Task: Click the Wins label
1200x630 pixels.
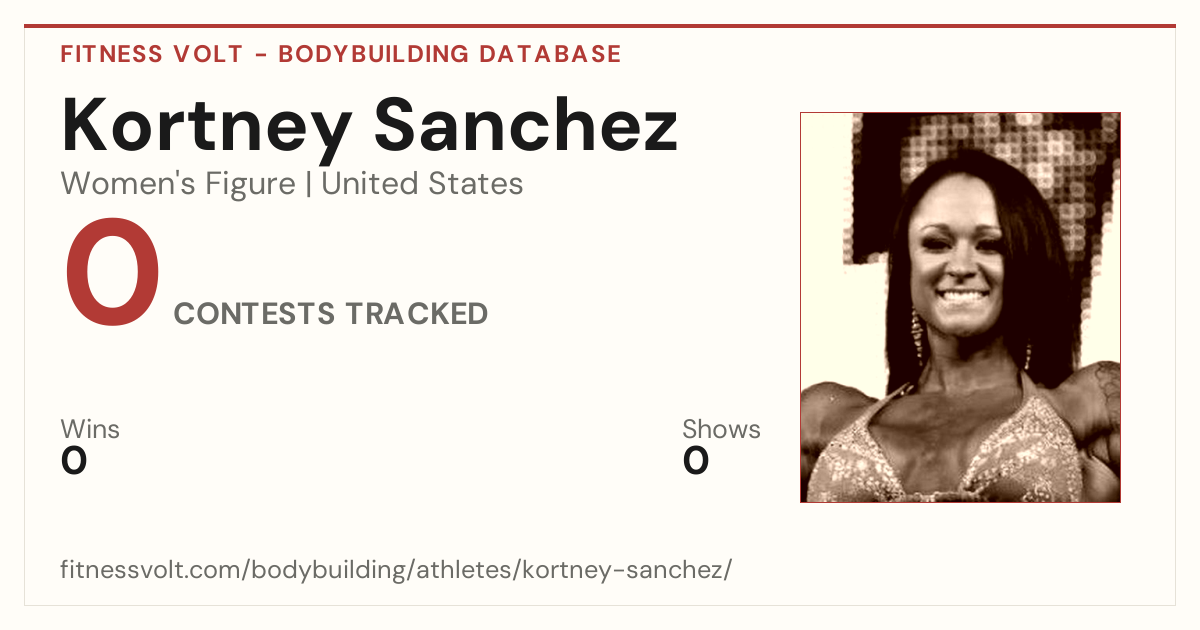Action: coord(90,429)
